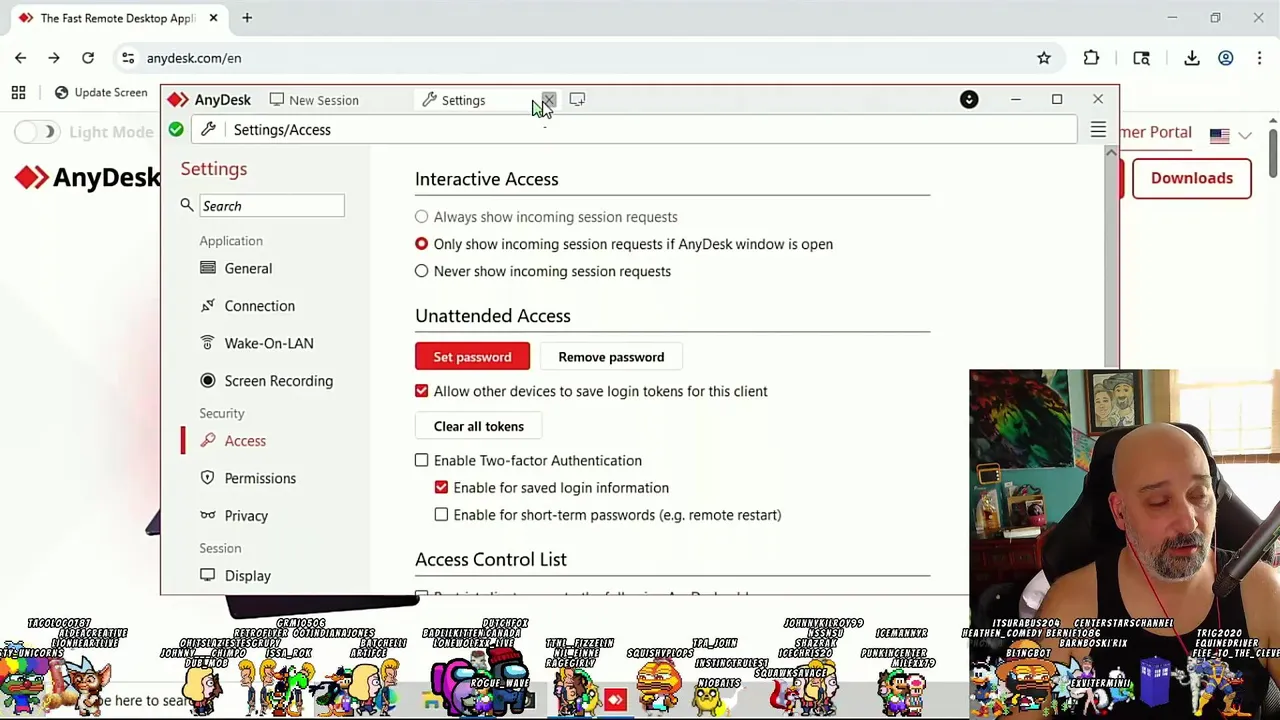The image size is (1280, 720).
Task: Open the apps grid in bookmarks bar
Action: coord(18,93)
